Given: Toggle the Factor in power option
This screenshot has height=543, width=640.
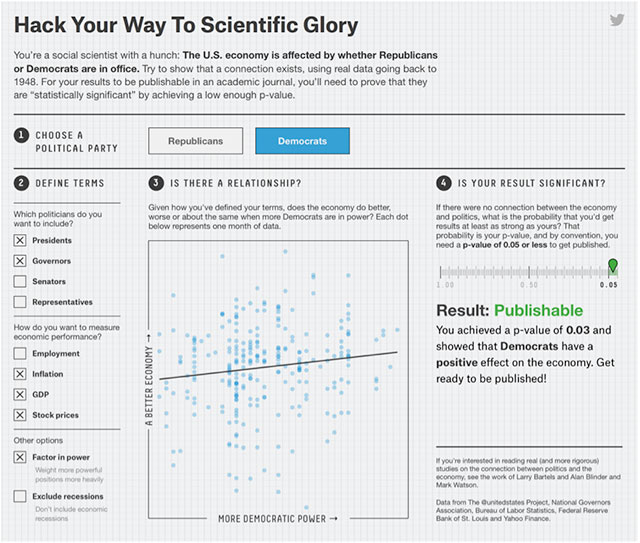Looking at the screenshot, I should tap(20, 457).
